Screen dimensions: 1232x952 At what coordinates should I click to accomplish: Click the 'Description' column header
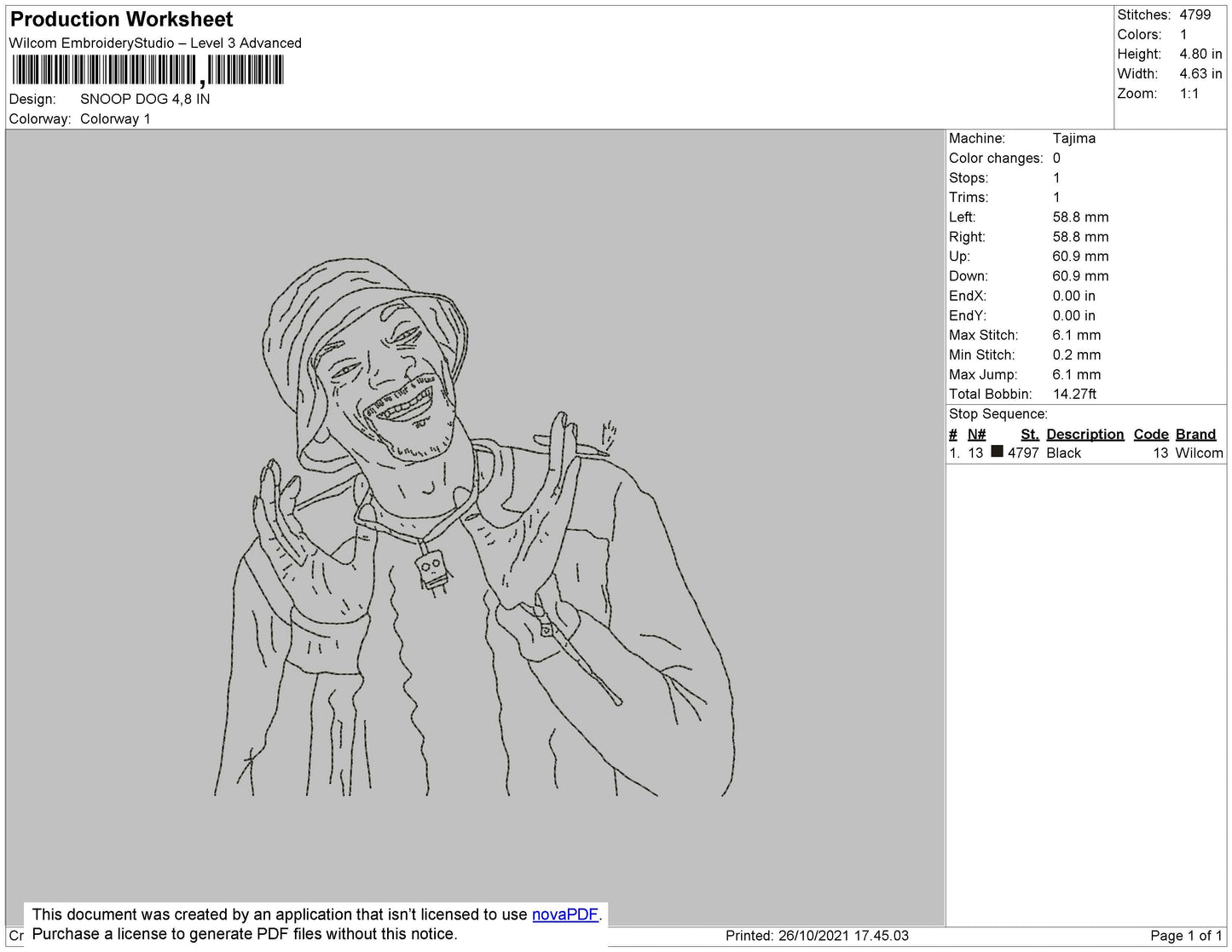[1085, 435]
